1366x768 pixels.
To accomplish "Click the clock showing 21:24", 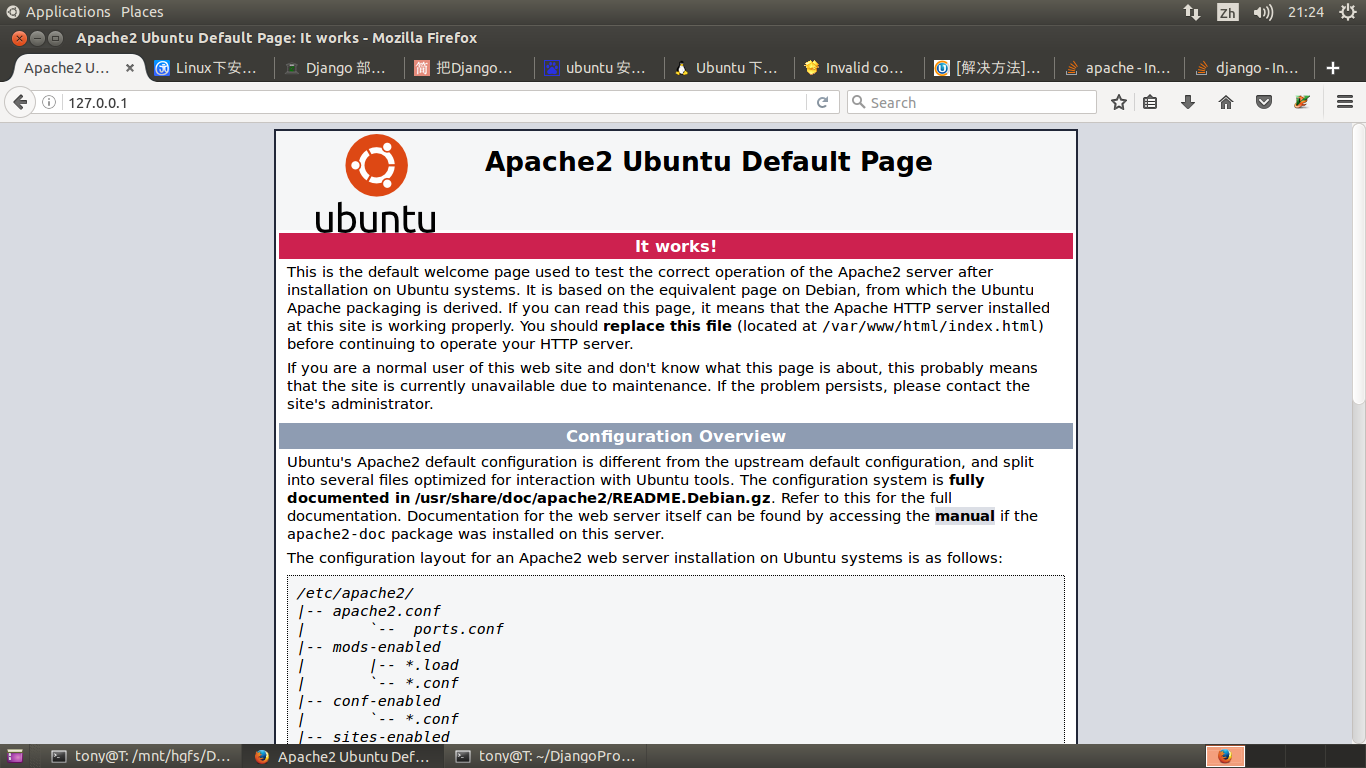I will coord(1306,12).
